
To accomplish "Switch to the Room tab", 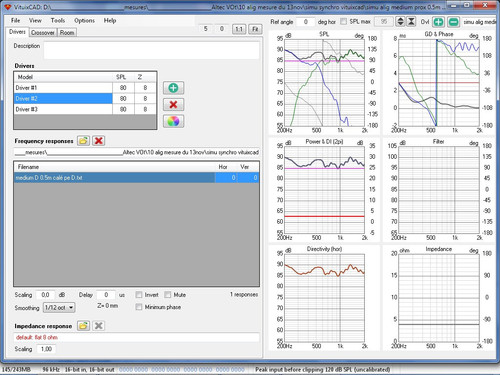I will pos(67,33).
